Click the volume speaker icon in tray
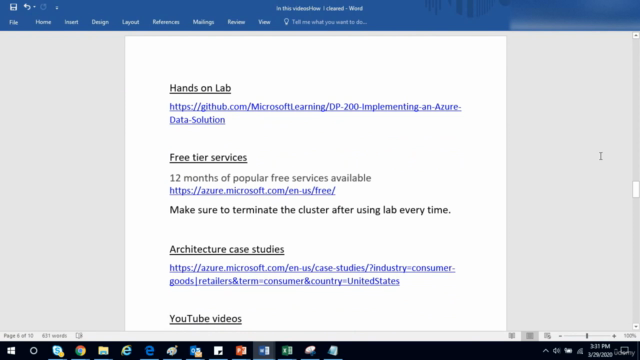640x360 pixels. tap(556, 351)
